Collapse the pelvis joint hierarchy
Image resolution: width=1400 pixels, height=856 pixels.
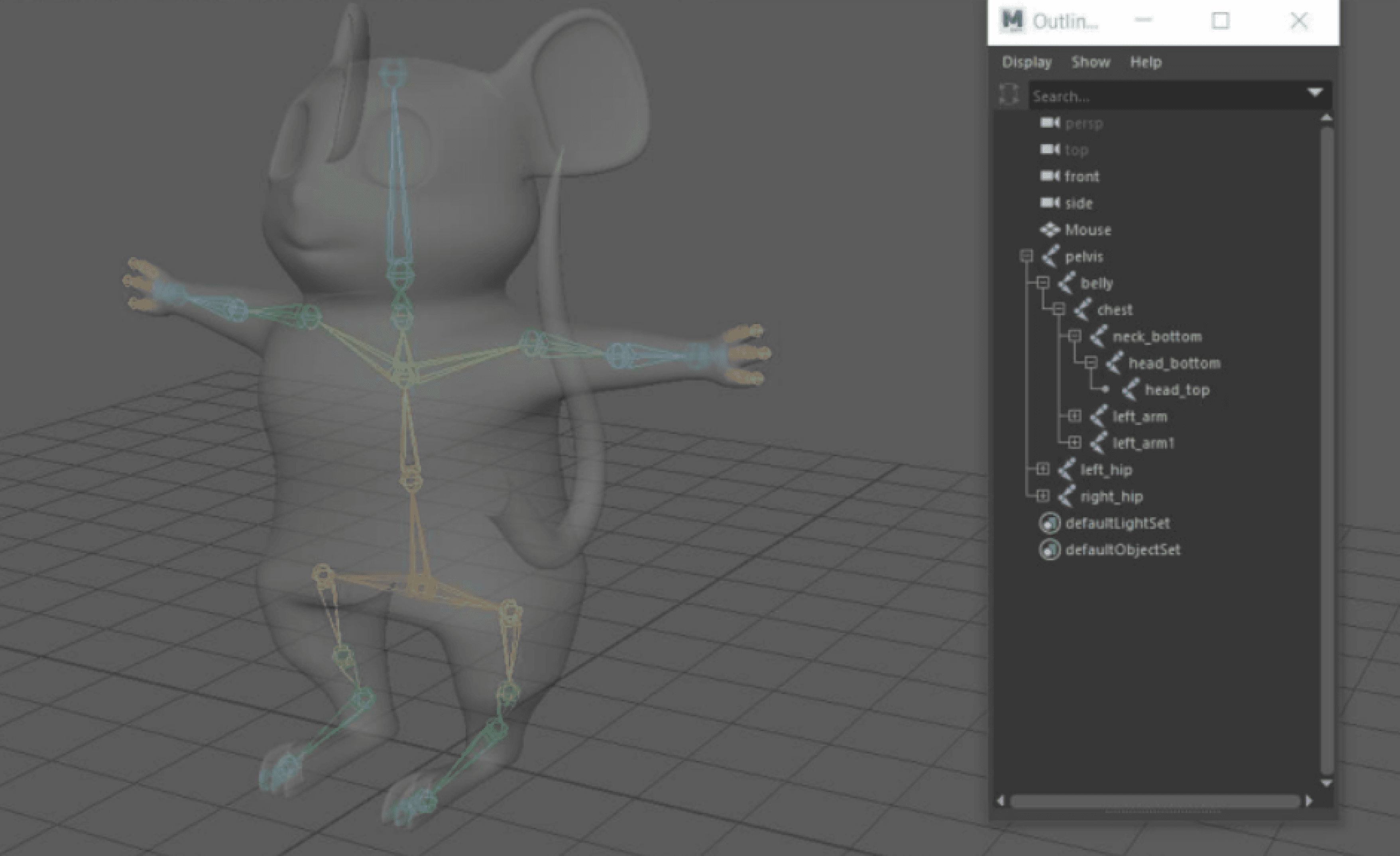1026,256
